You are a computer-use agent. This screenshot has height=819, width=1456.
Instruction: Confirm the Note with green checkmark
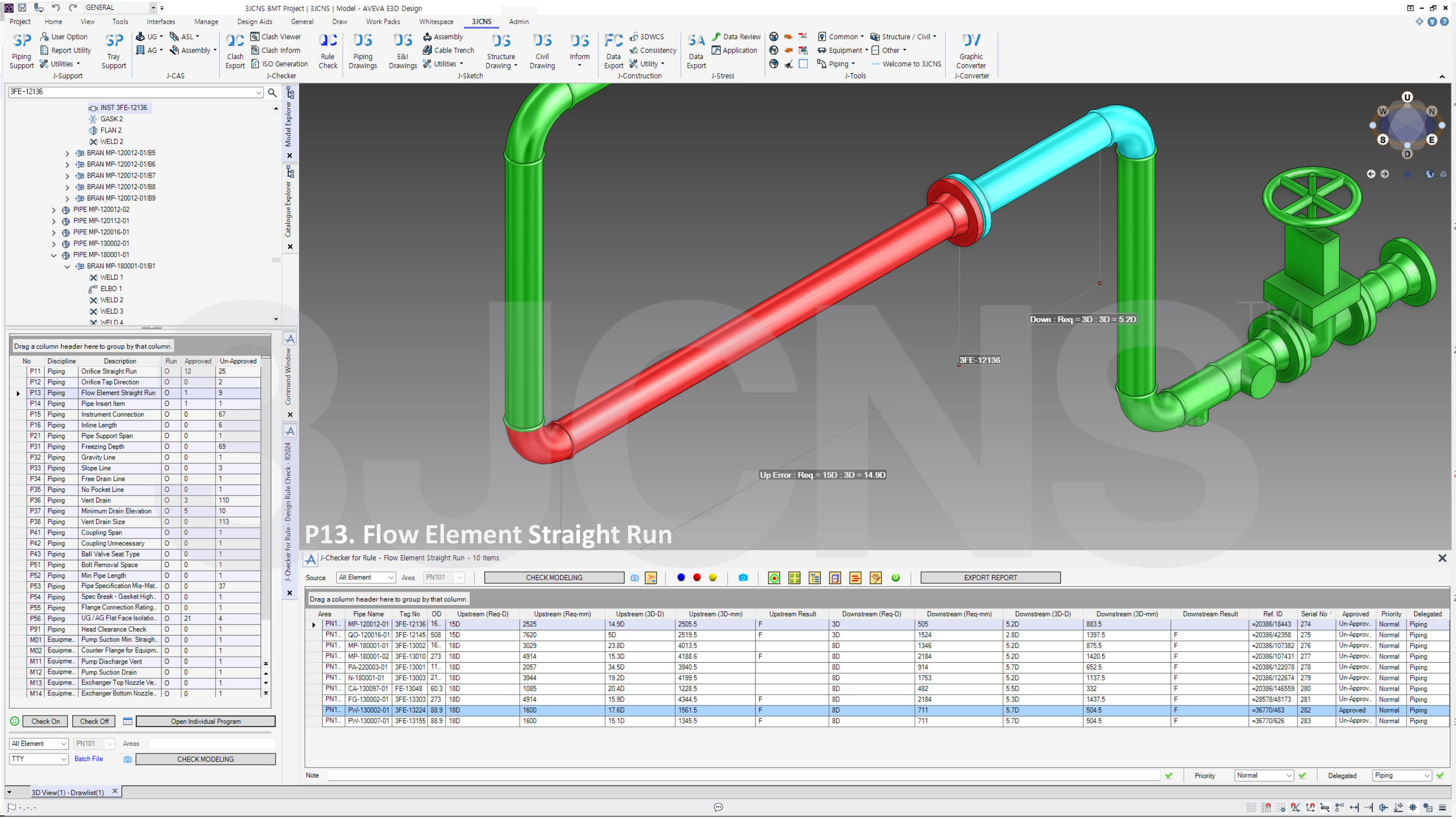point(1169,776)
